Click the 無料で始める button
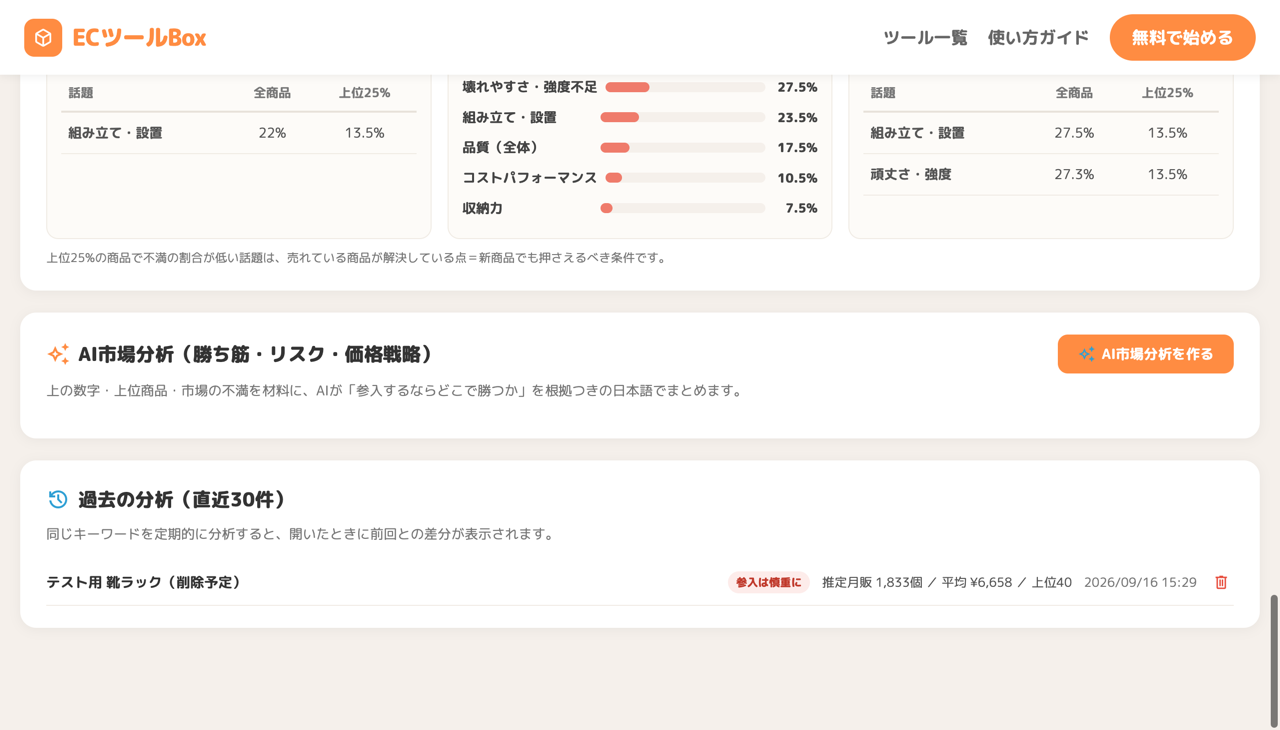Image resolution: width=1280 pixels, height=730 pixels. [1182, 38]
